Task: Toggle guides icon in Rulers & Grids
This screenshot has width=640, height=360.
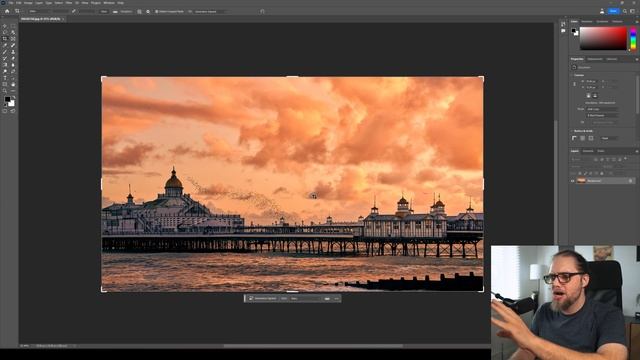Action: 591,138
